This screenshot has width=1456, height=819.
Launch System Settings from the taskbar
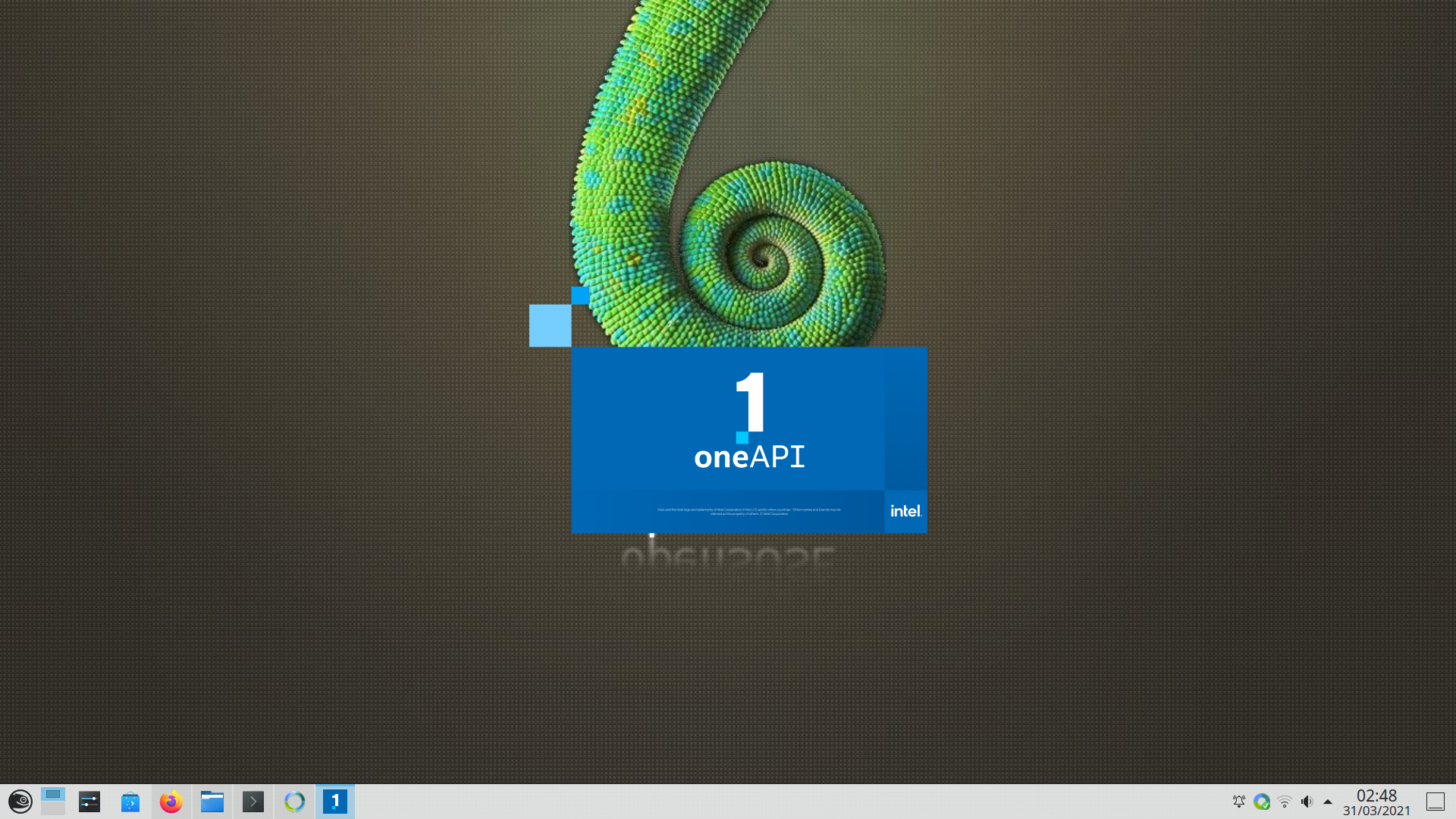(89, 802)
